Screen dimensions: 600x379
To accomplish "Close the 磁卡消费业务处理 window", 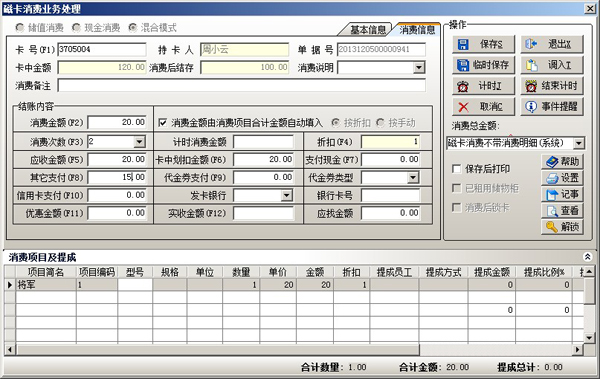I will 590,8.
